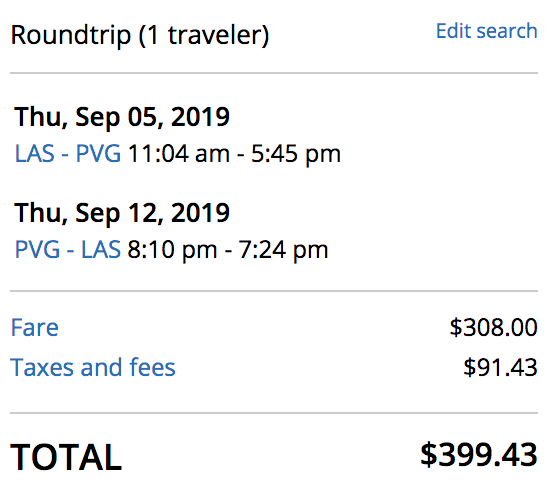Open the Taxes and fees link
Viewport: 554px width, 488px height.
93,367
